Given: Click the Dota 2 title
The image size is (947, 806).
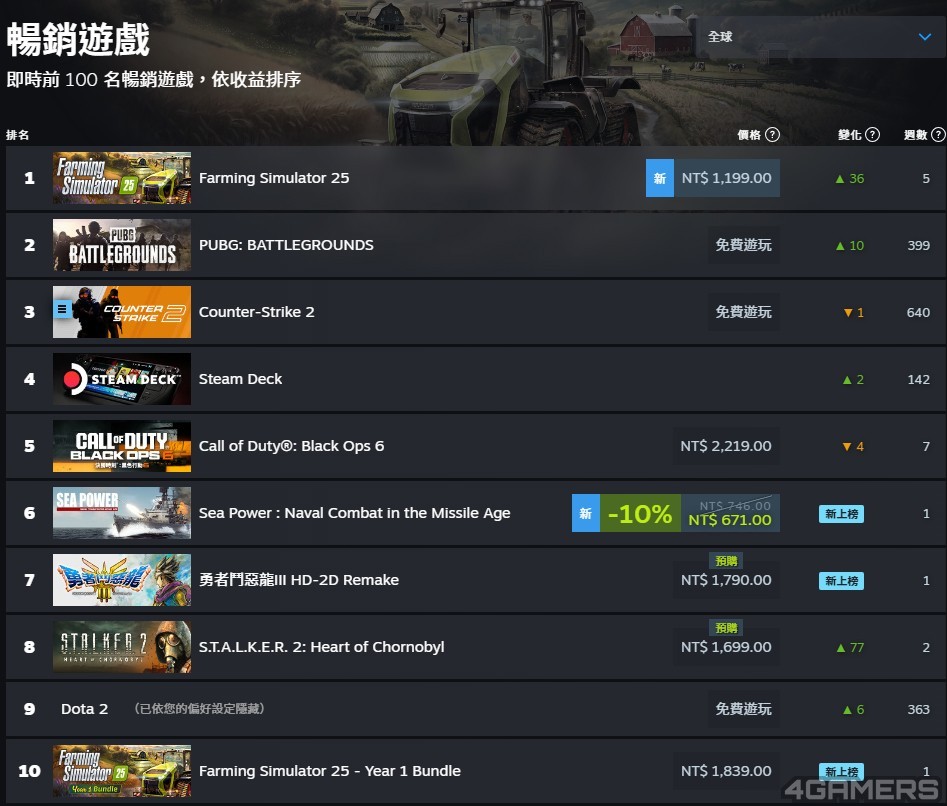Looking at the screenshot, I should point(85,709).
